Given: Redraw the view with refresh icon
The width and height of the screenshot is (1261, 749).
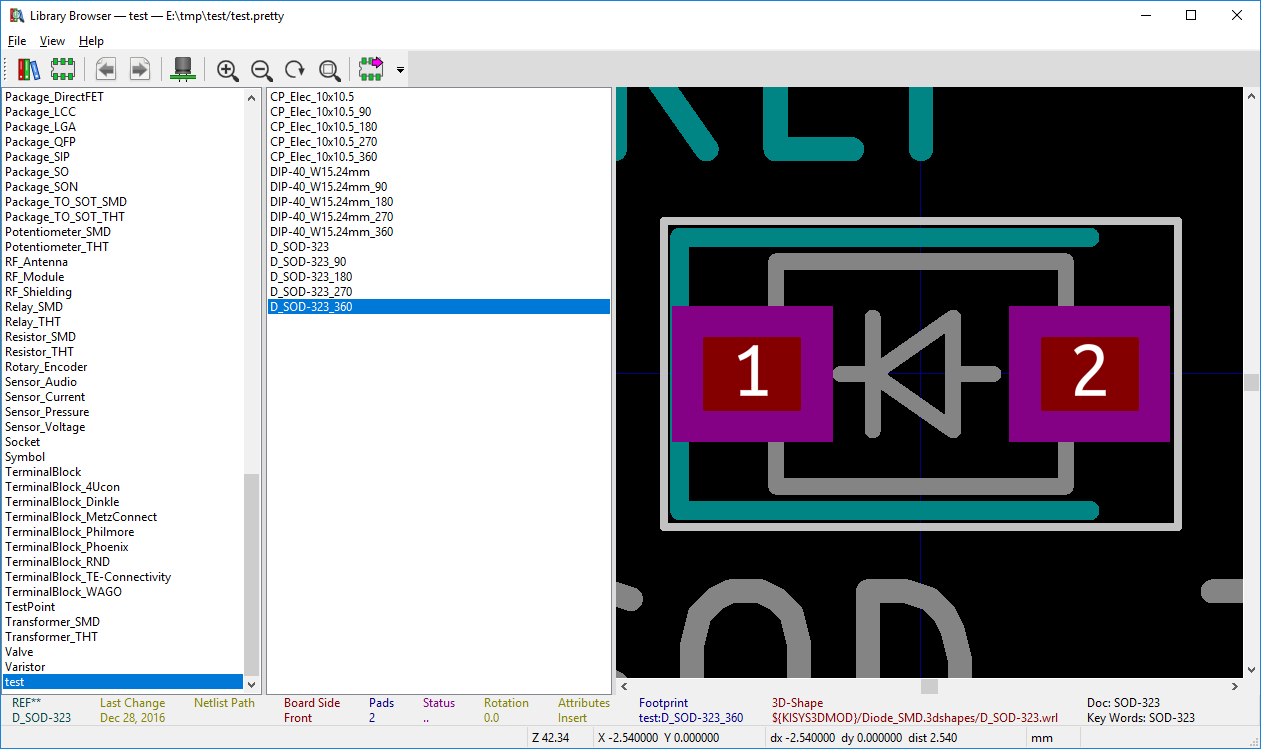Looking at the screenshot, I should click(295, 69).
